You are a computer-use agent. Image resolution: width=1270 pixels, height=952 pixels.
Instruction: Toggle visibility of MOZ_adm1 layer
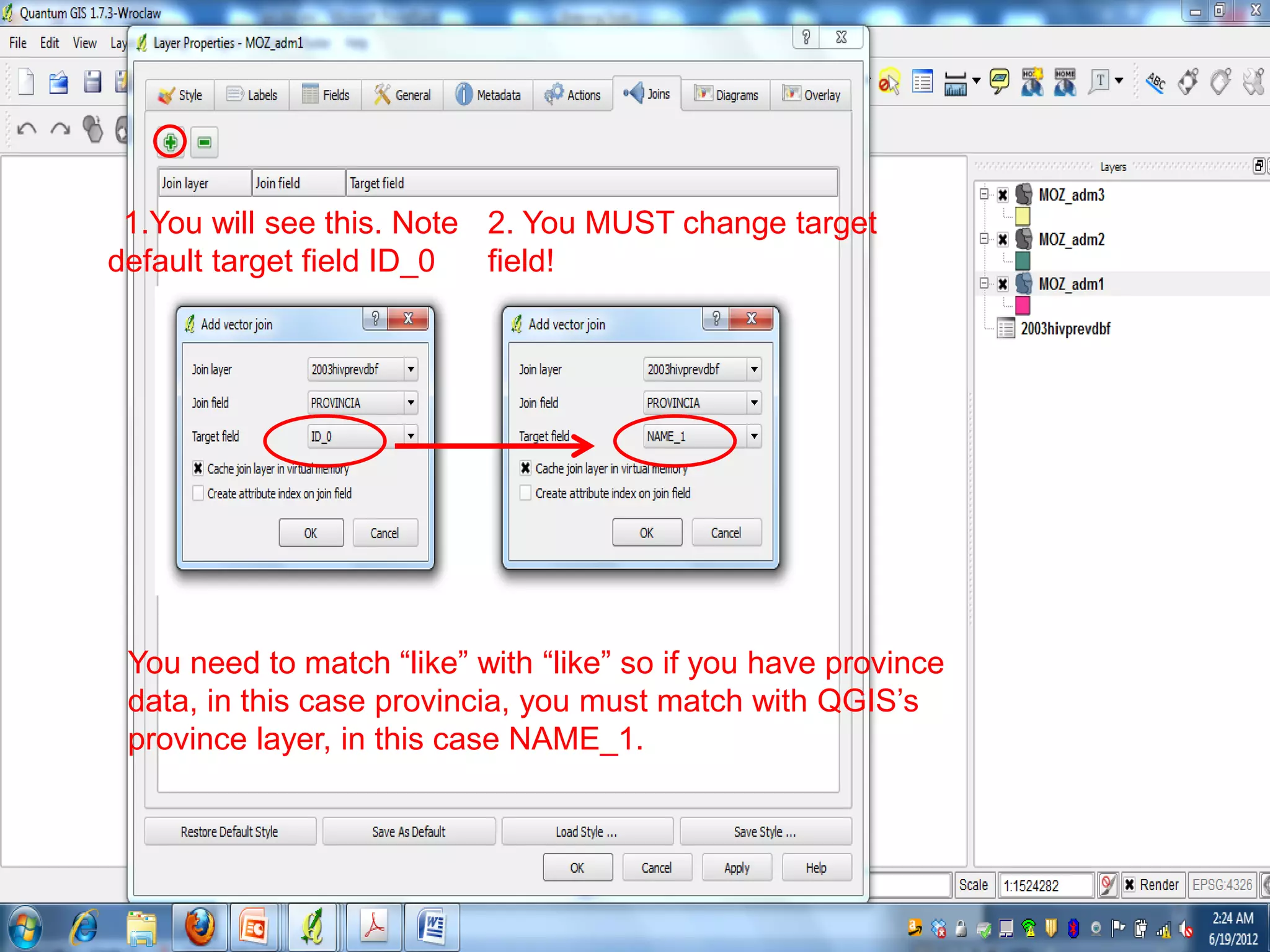(x=1003, y=284)
